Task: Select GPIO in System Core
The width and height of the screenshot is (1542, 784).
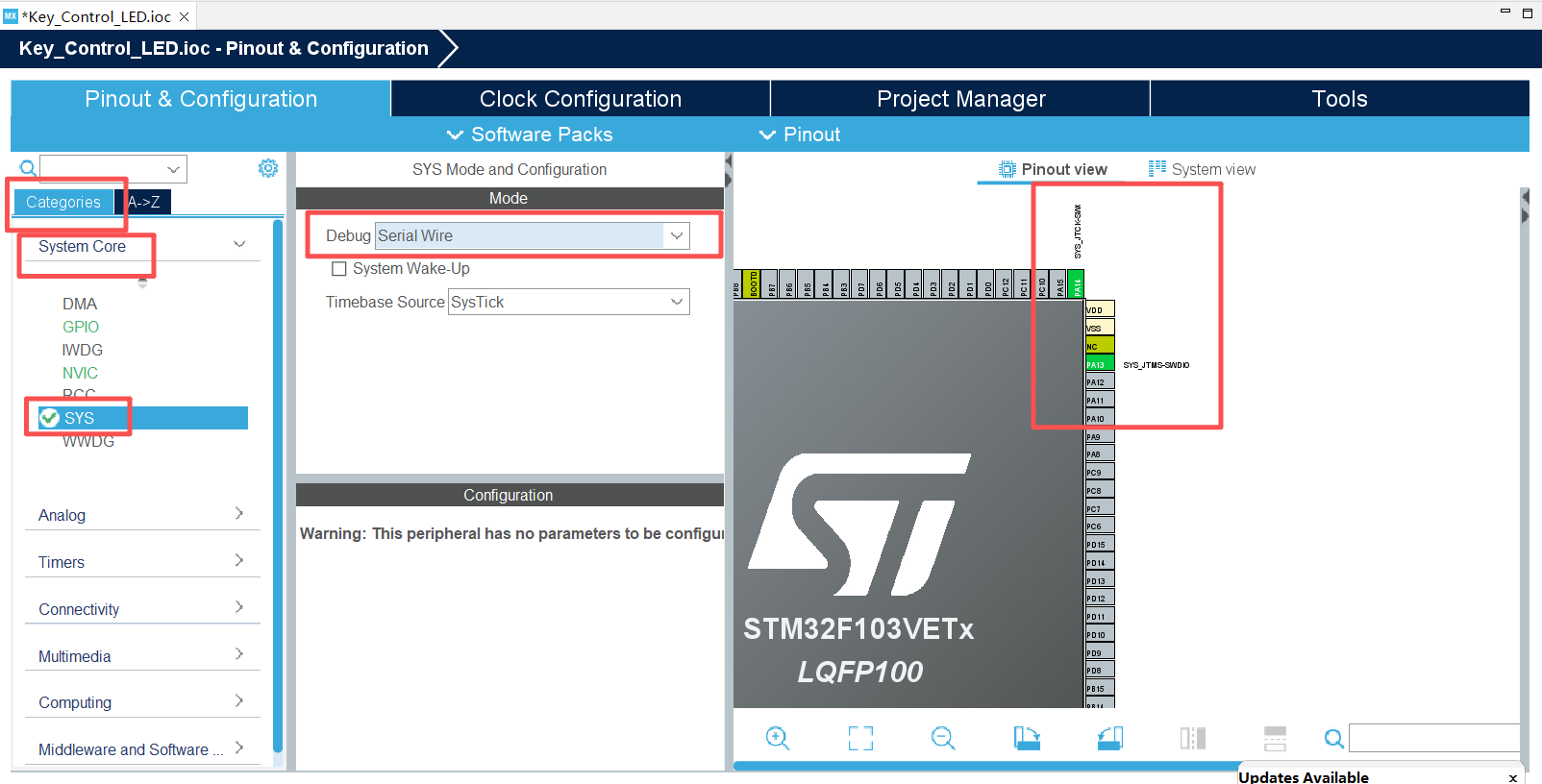Action: click(x=81, y=327)
